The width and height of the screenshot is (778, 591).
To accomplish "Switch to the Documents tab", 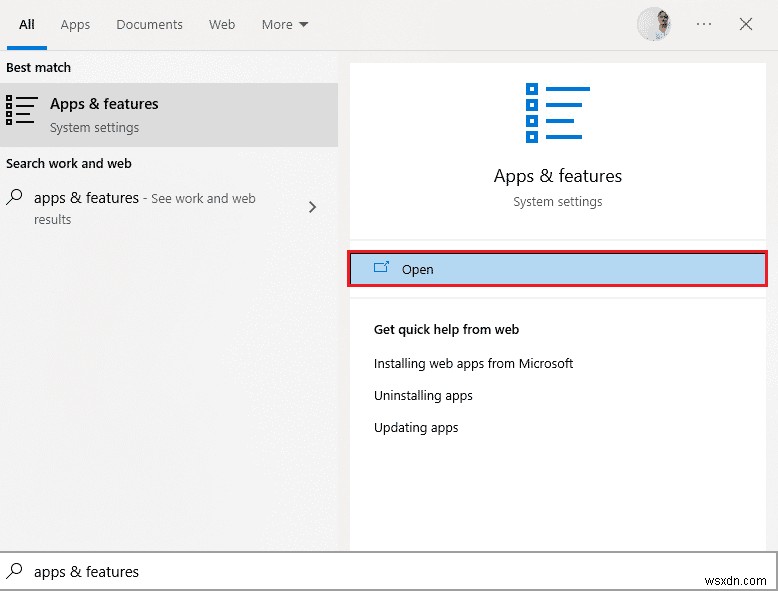I will (149, 24).
